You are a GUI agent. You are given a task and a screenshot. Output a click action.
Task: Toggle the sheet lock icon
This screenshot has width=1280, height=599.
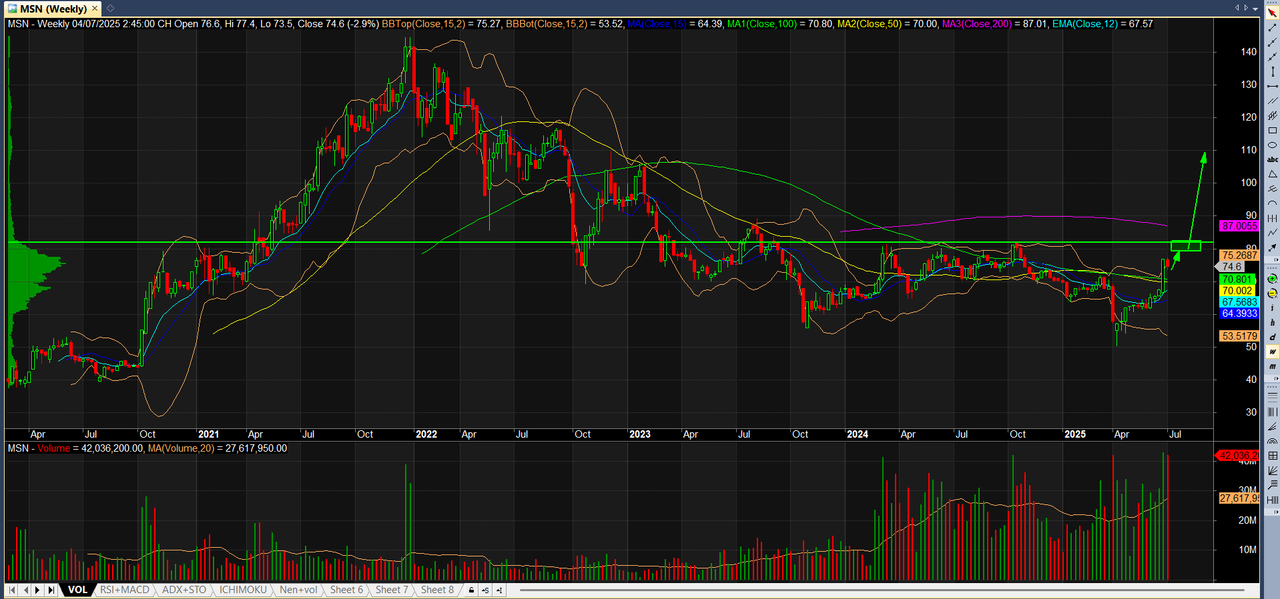point(471,590)
